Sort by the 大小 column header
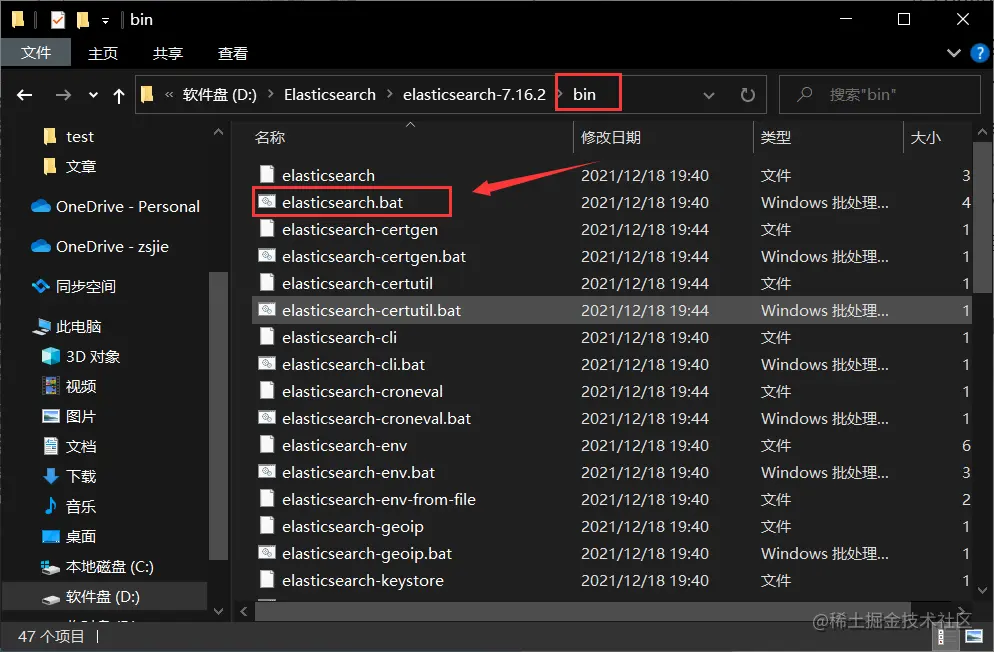994x652 pixels. pyautogui.click(x=925, y=137)
